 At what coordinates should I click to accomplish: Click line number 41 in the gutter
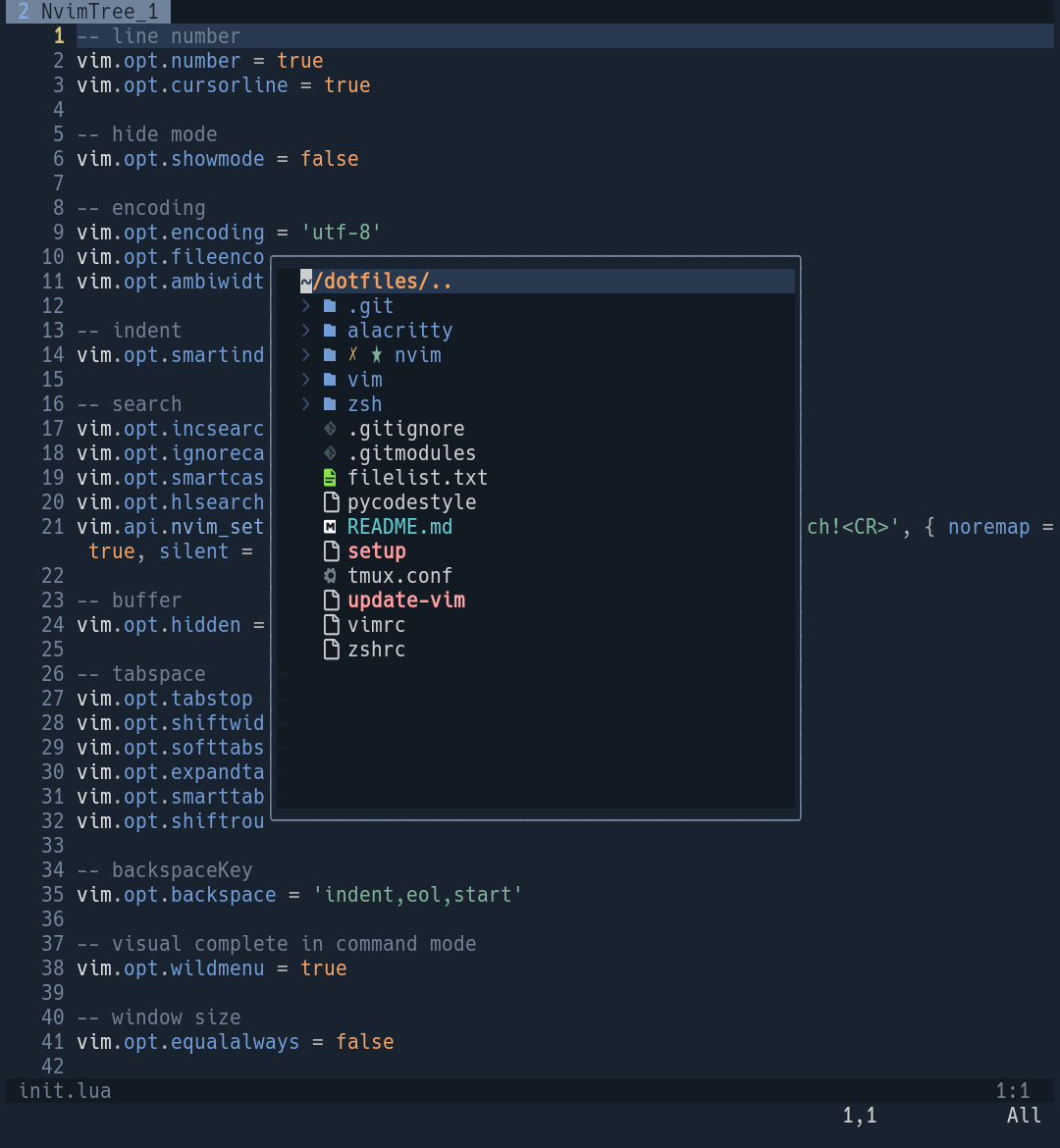pos(53,1042)
